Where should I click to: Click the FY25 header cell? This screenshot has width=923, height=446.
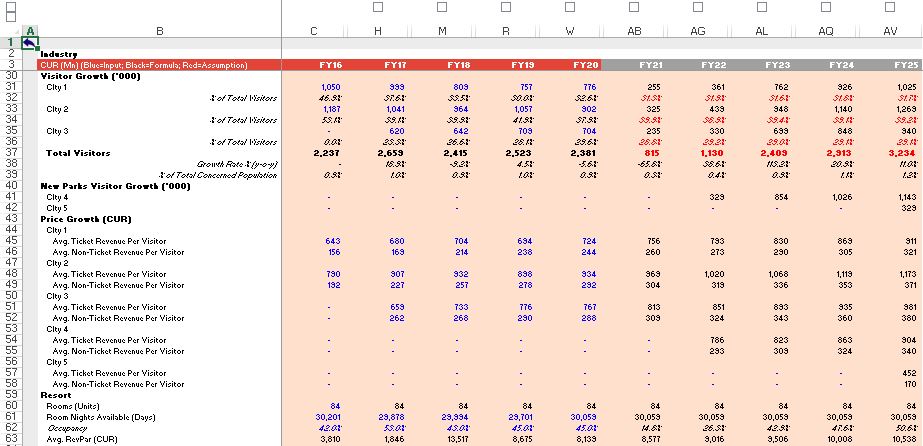click(x=891, y=65)
